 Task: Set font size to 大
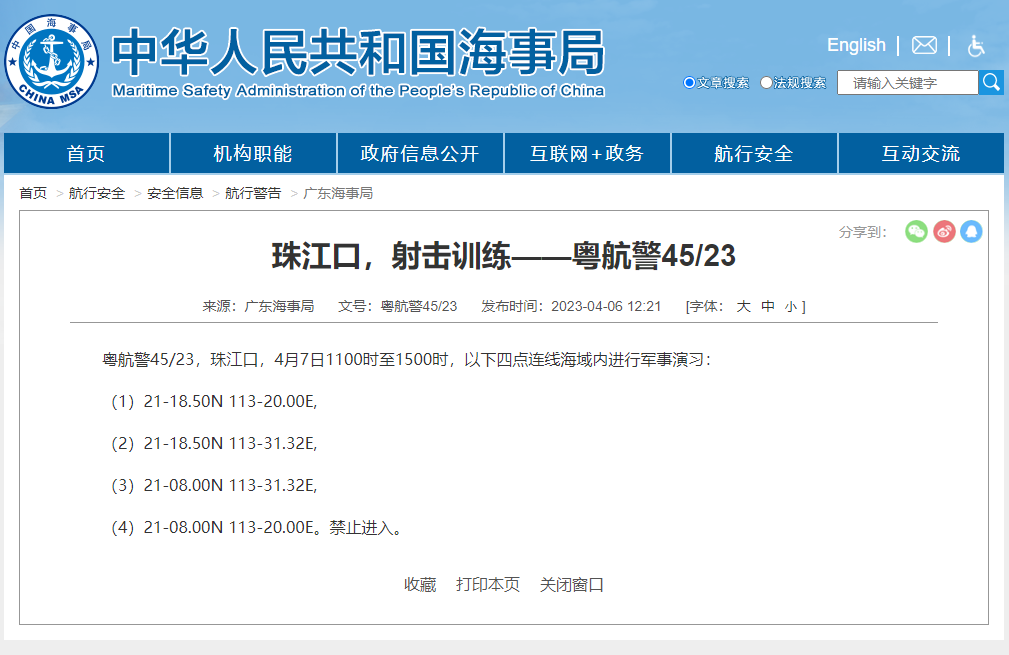pos(743,306)
